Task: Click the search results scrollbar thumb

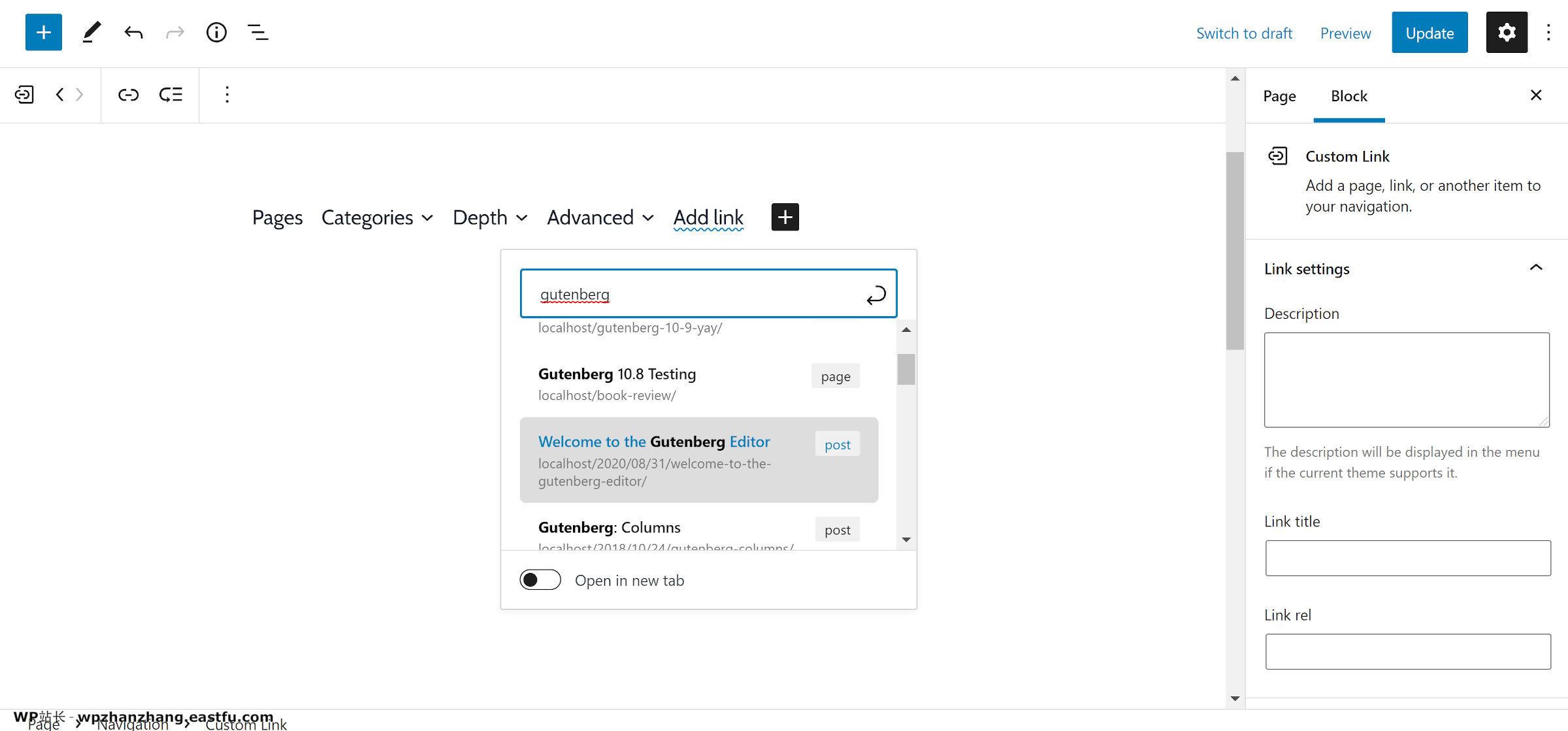Action: 906,369
